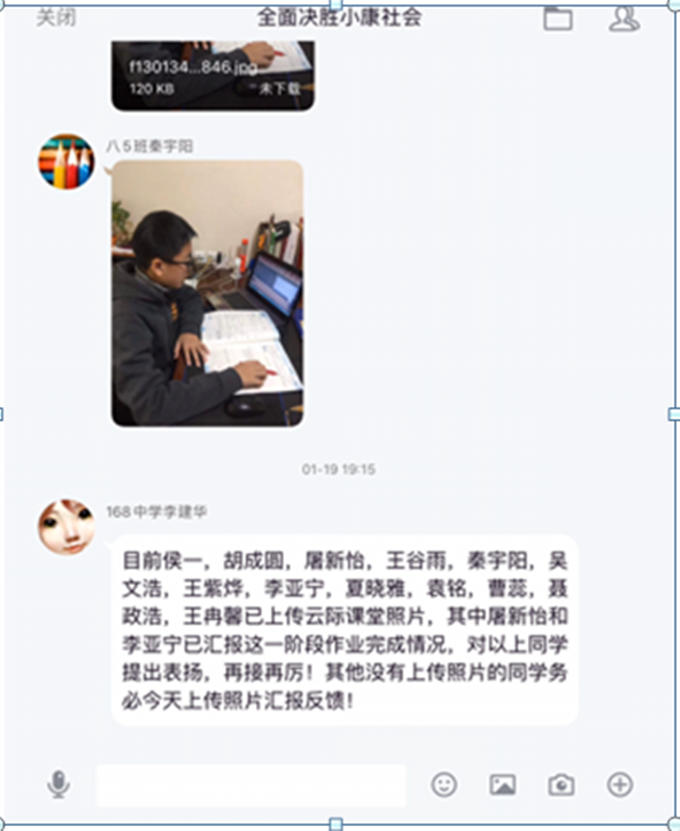
Task: Click the doll-face avatar of 李建华
Action: point(66,527)
